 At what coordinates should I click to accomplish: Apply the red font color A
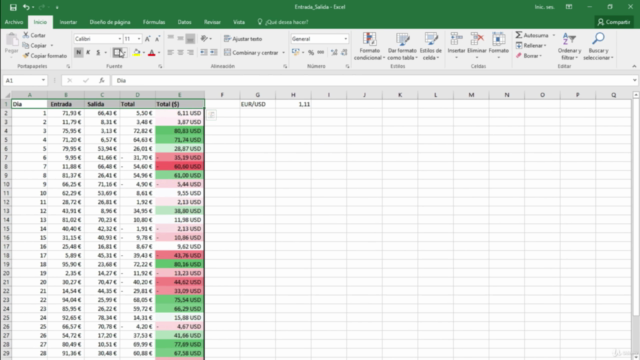tap(151, 52)
